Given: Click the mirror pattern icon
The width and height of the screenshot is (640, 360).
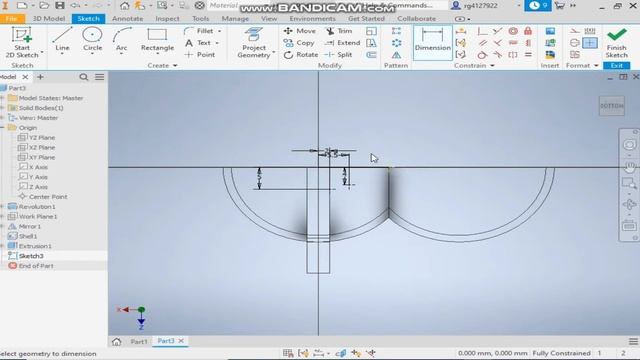Looking at the screenshot, I should [x=396, y=55].
